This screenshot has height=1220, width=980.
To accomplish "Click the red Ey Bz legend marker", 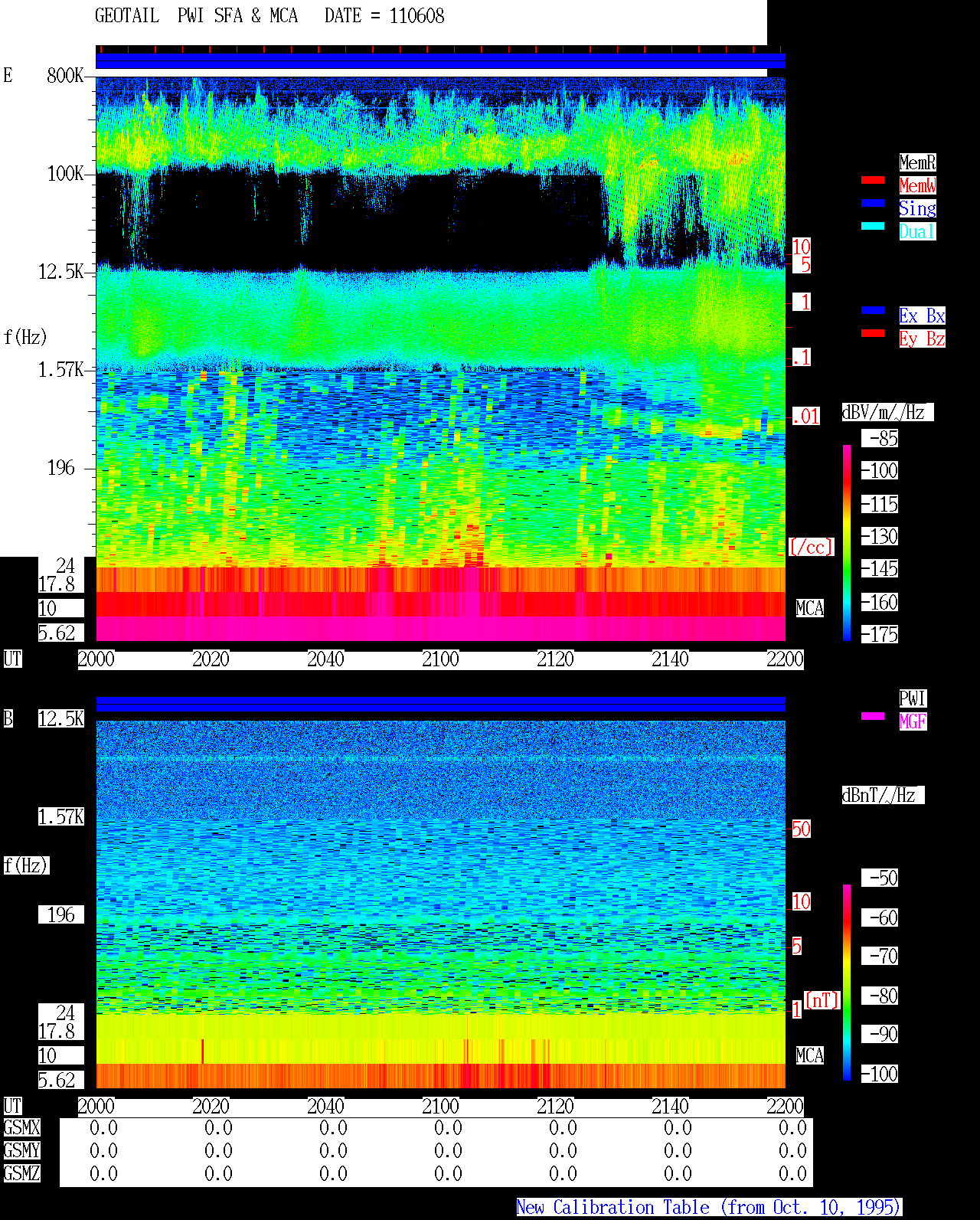I will (x=873, y=333).
